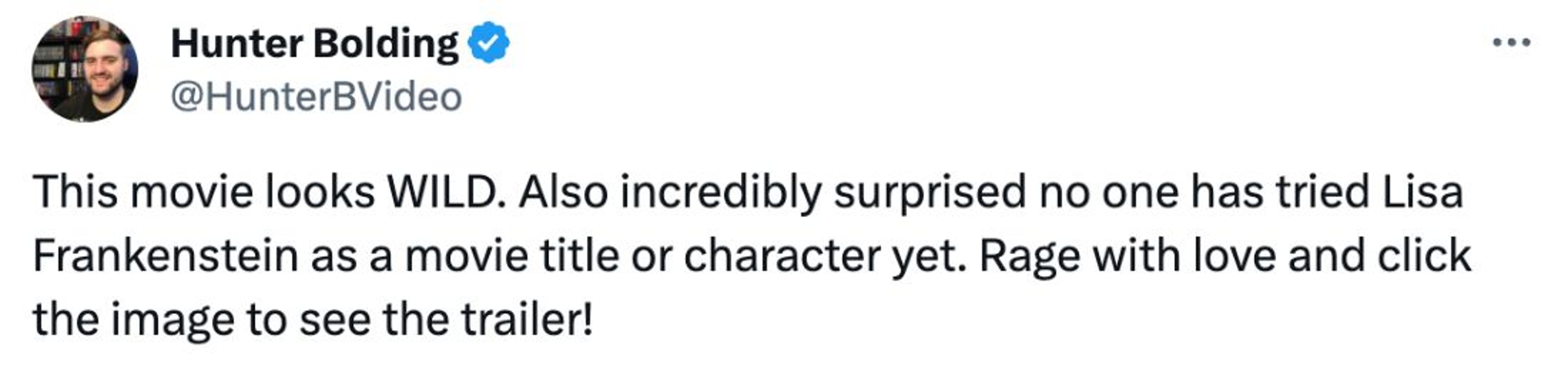Image resolution: width=1568 pixels, height=372 pixels.
Task: Click the first word This in tweet
Action: coord(75,192)
